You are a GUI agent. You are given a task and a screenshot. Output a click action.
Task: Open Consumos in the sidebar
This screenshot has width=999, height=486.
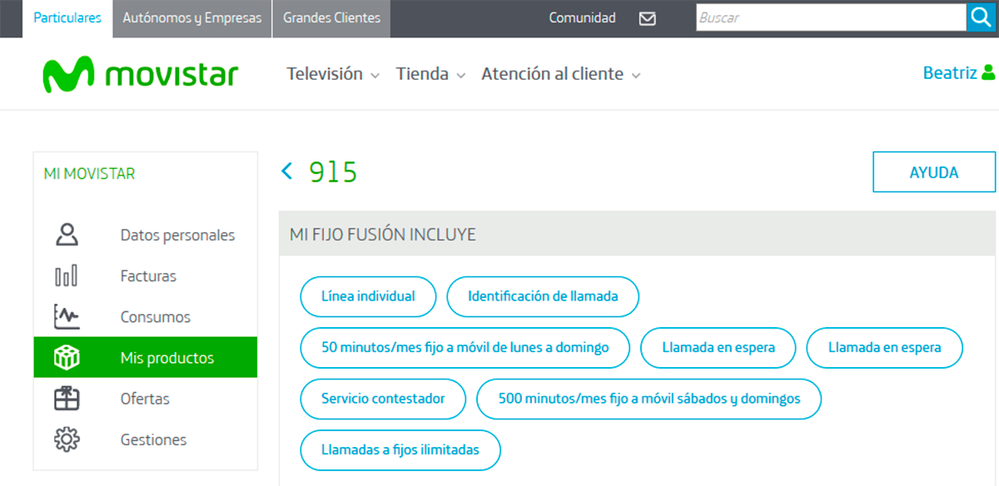(x=155, y=317)
